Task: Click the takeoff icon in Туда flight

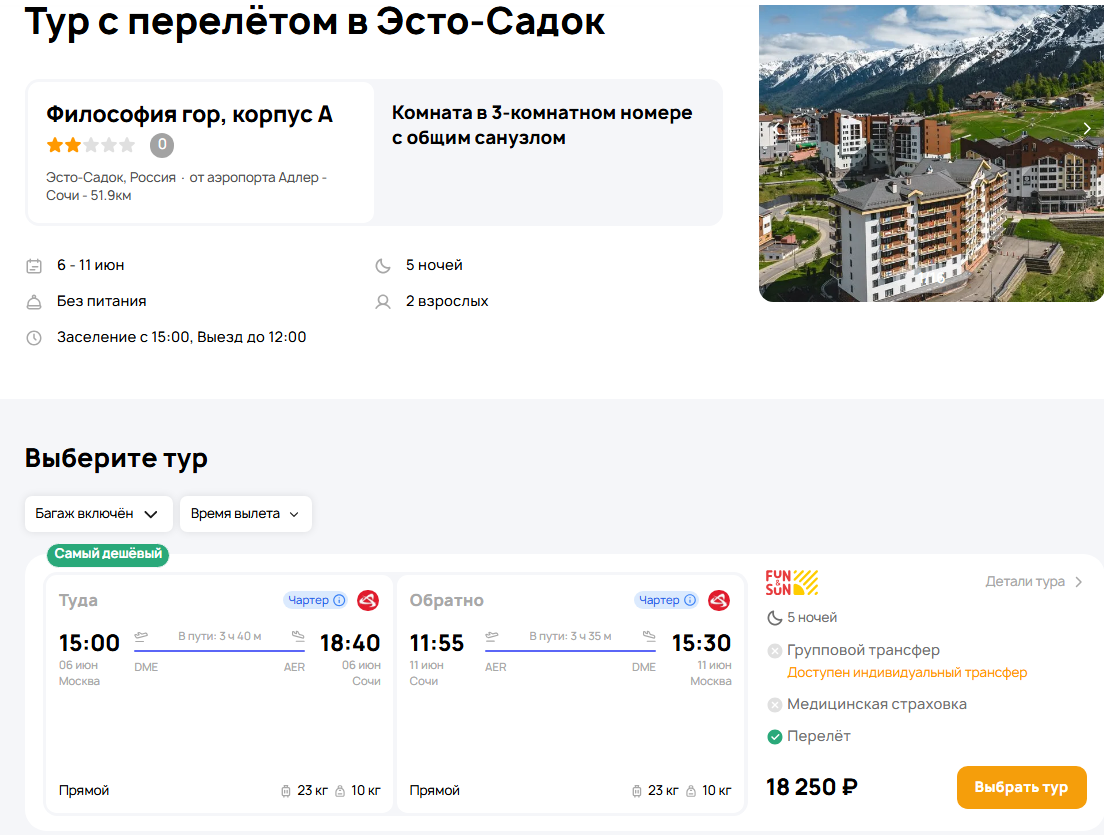Action: (141, 636)
